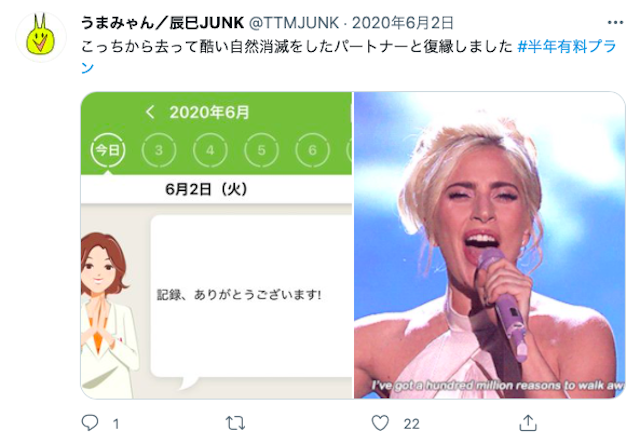
Task: Go back with the 2020年6月 left chevron
Action: click(150, 112)
